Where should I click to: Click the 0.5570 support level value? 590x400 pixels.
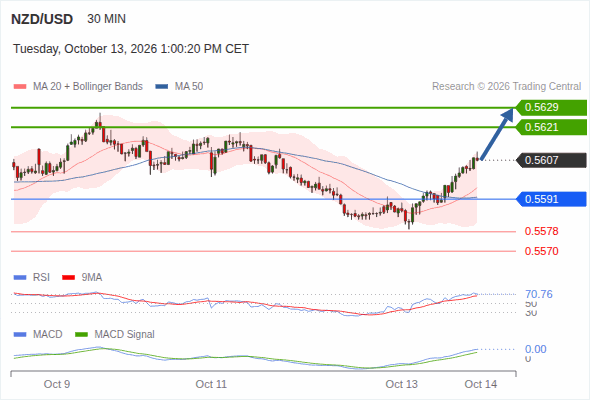[x=541, y=251]
